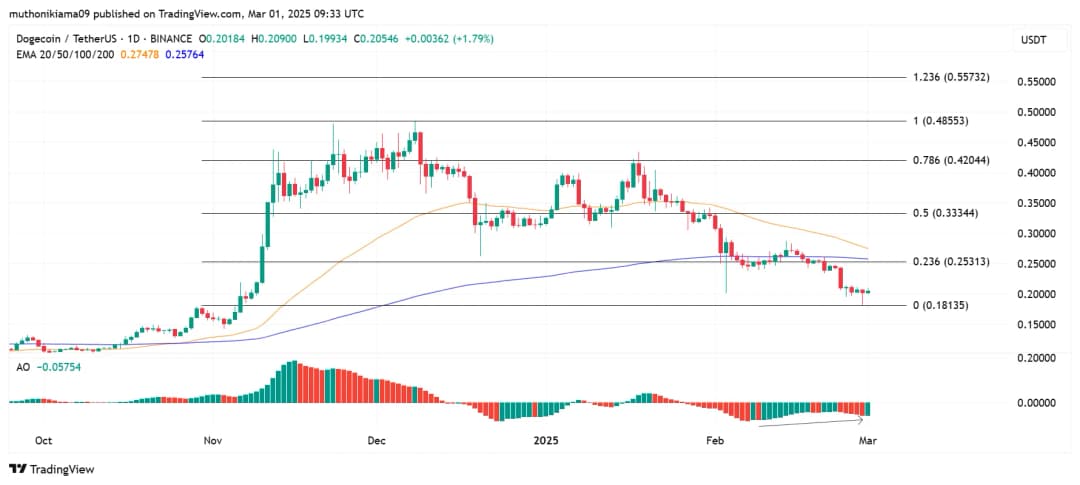Click the 2025 label on time axis

pyautogui.click(x=546, y=440)
